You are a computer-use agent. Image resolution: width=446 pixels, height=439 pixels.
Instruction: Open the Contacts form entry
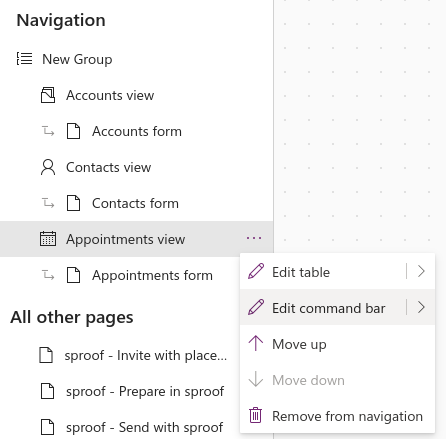pyautogui.click(x=135, y=203)
